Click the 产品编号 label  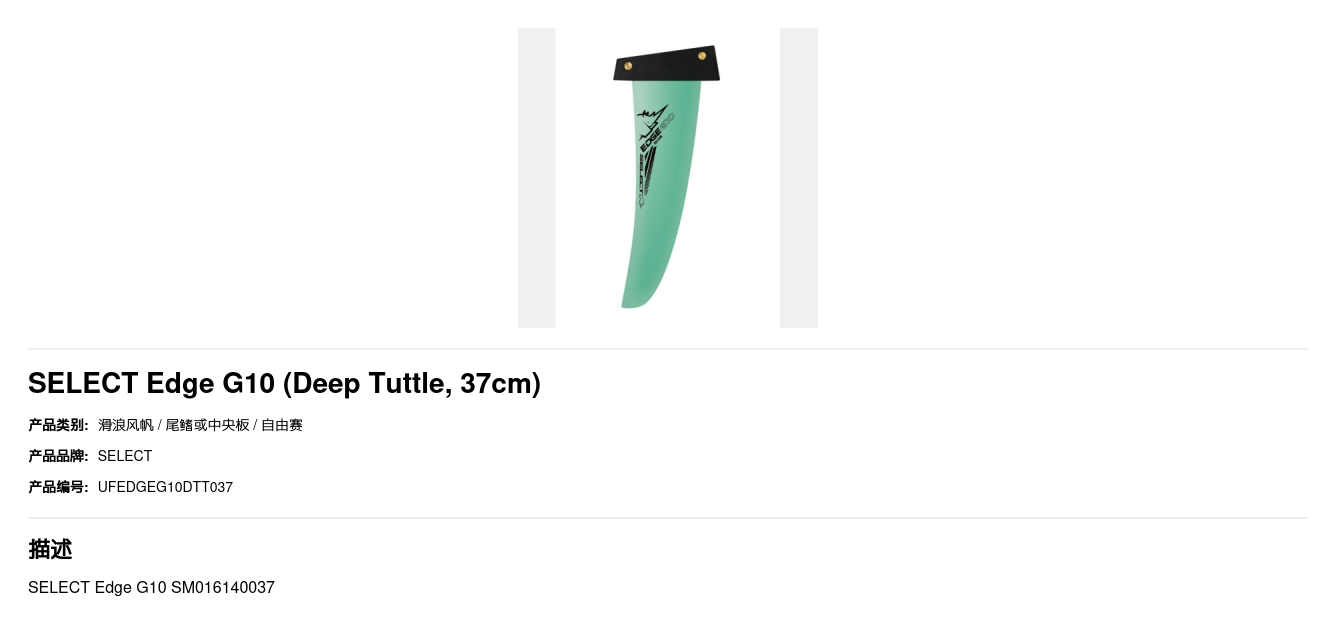coord(58,487)
